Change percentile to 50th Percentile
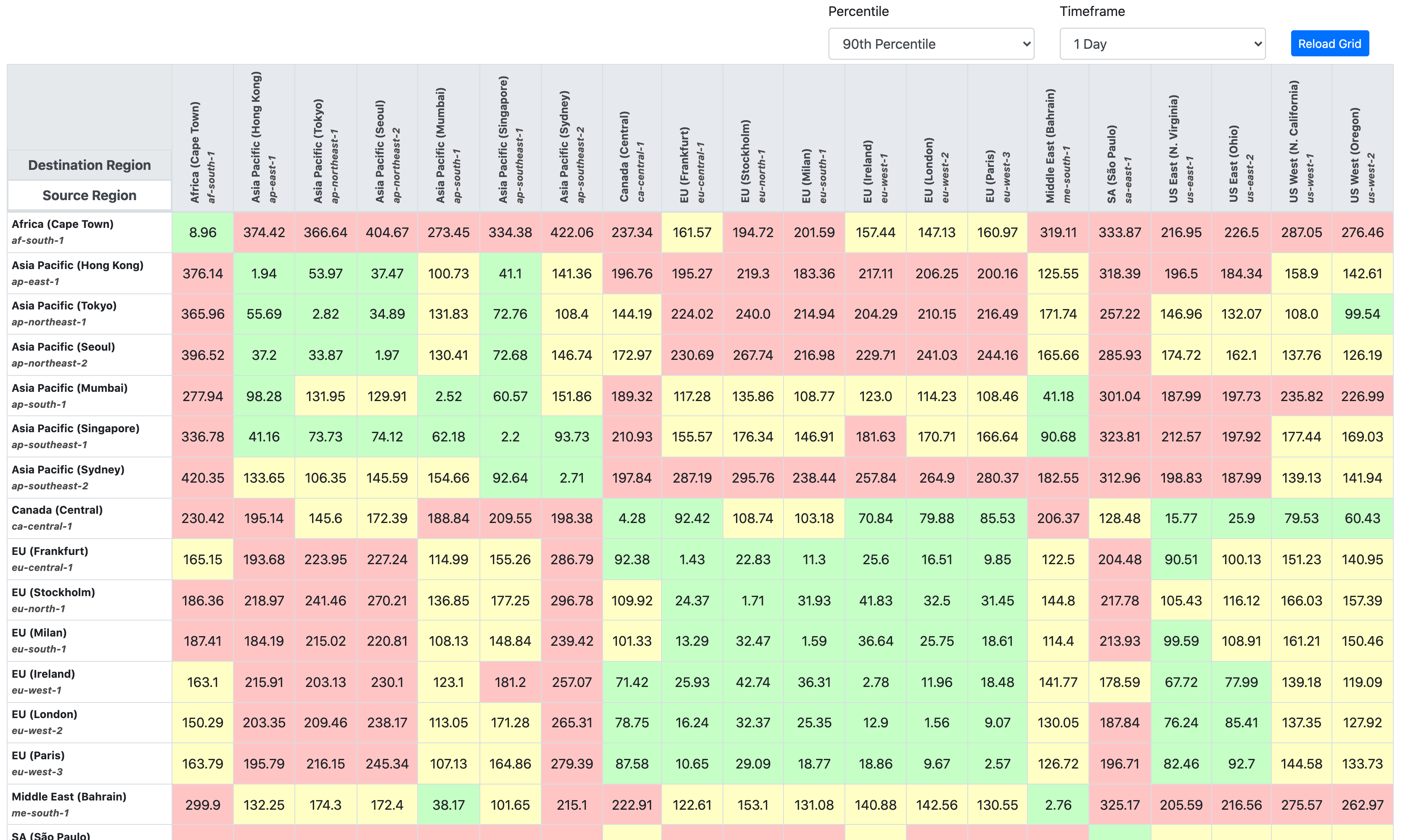 [x=929, y=42]
